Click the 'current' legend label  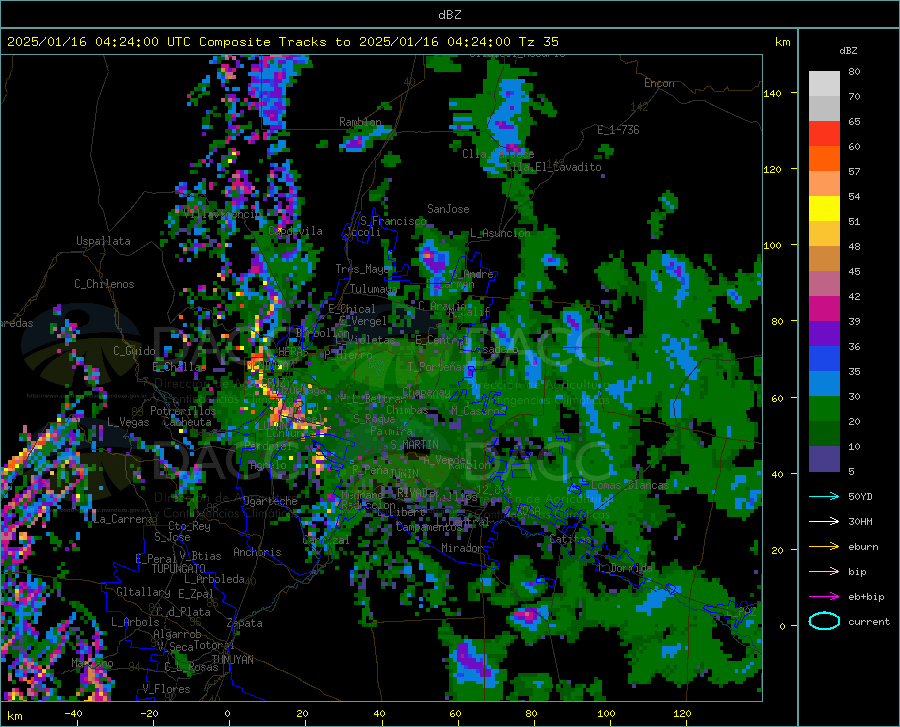click(x=869, y=621)
